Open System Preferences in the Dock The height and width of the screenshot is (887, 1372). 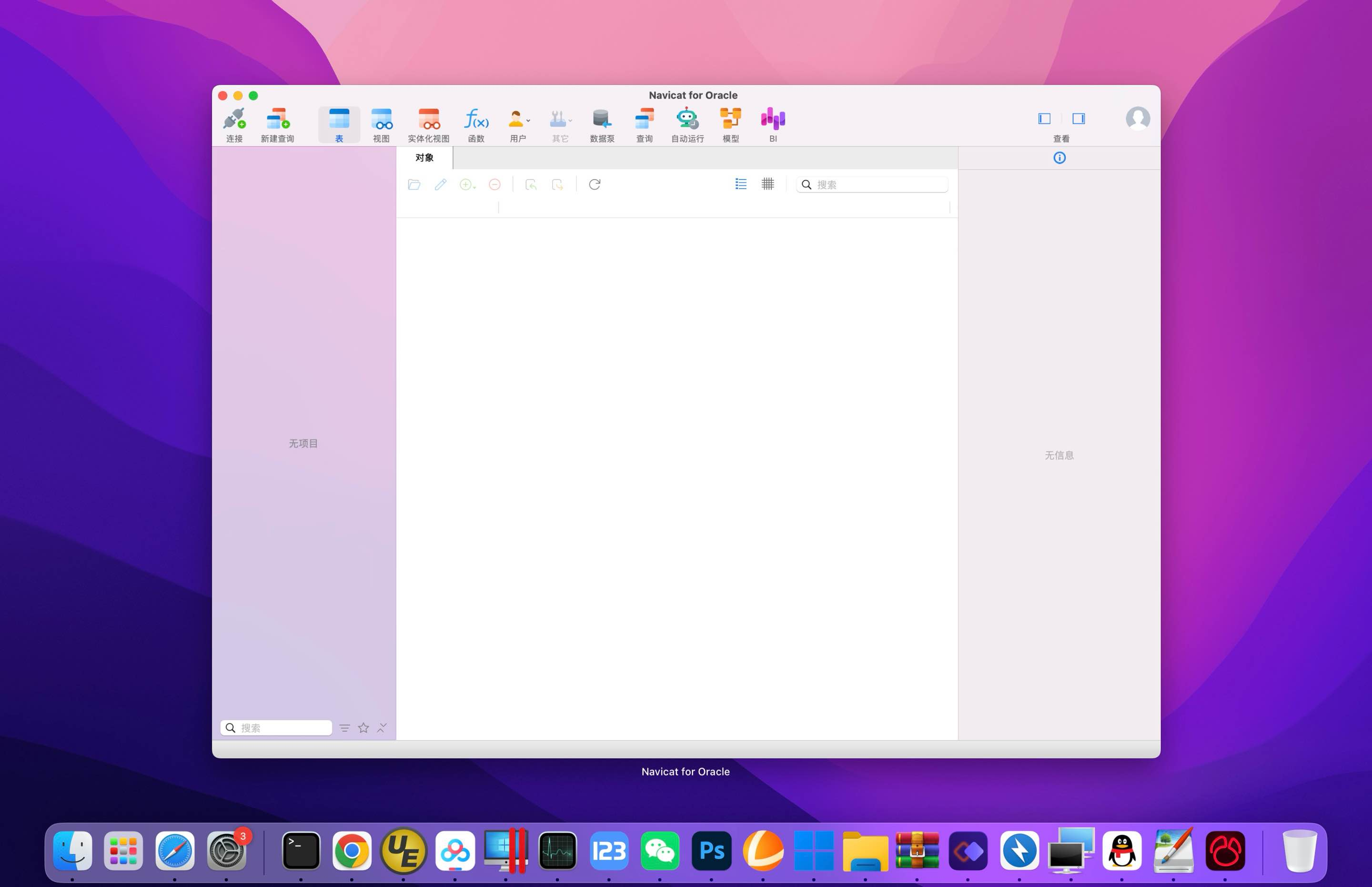[226, 850]
